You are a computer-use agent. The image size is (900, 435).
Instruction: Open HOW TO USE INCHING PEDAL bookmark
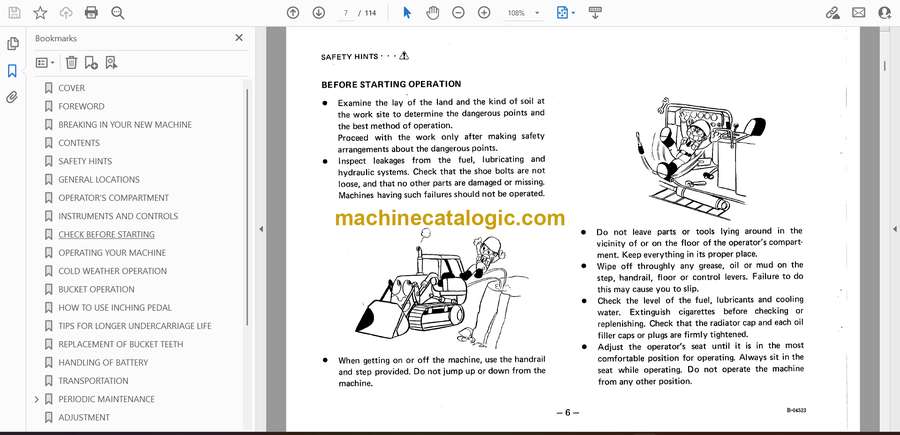(x=115, y=308)
